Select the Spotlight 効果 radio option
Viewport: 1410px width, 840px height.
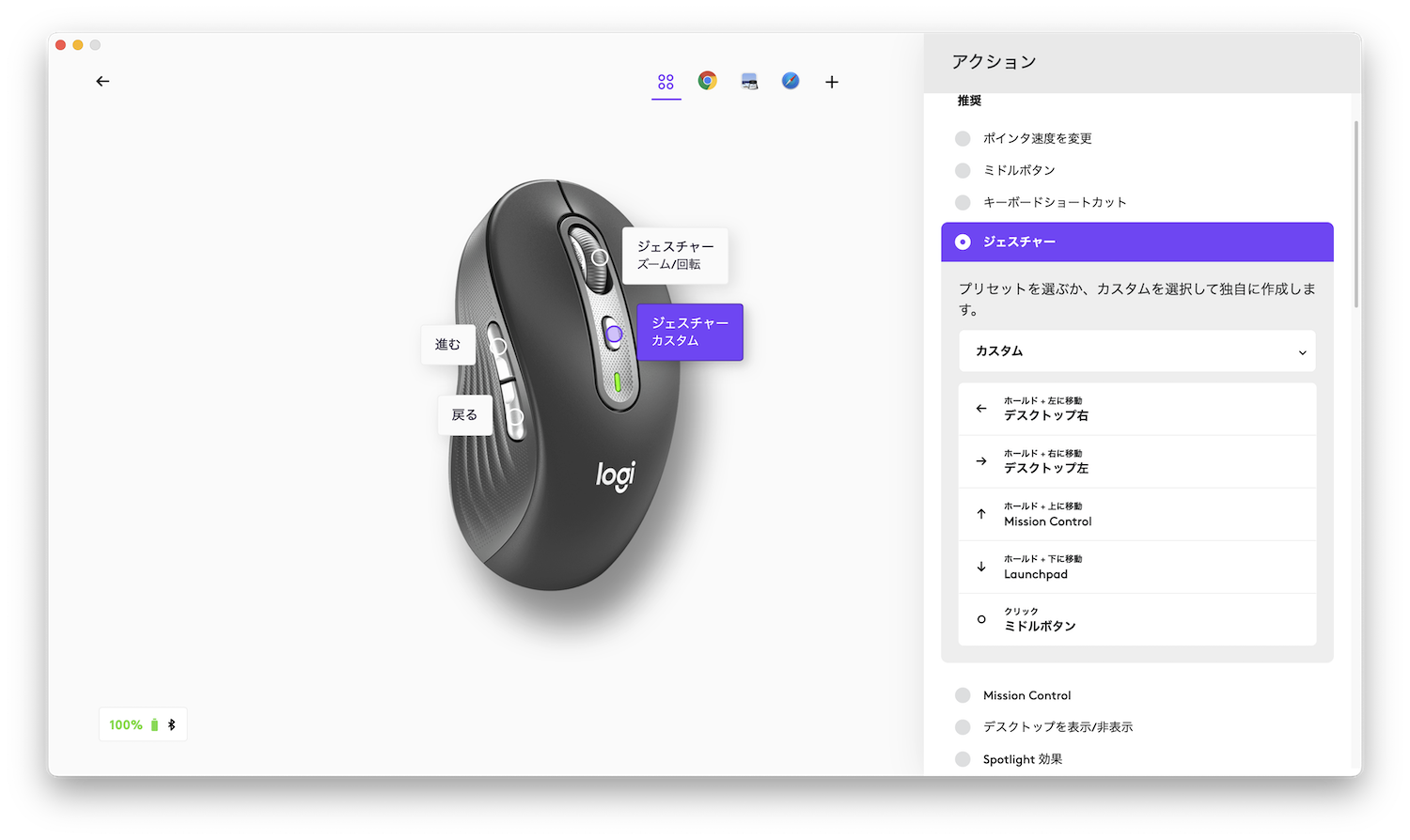[x=963, y=759]
